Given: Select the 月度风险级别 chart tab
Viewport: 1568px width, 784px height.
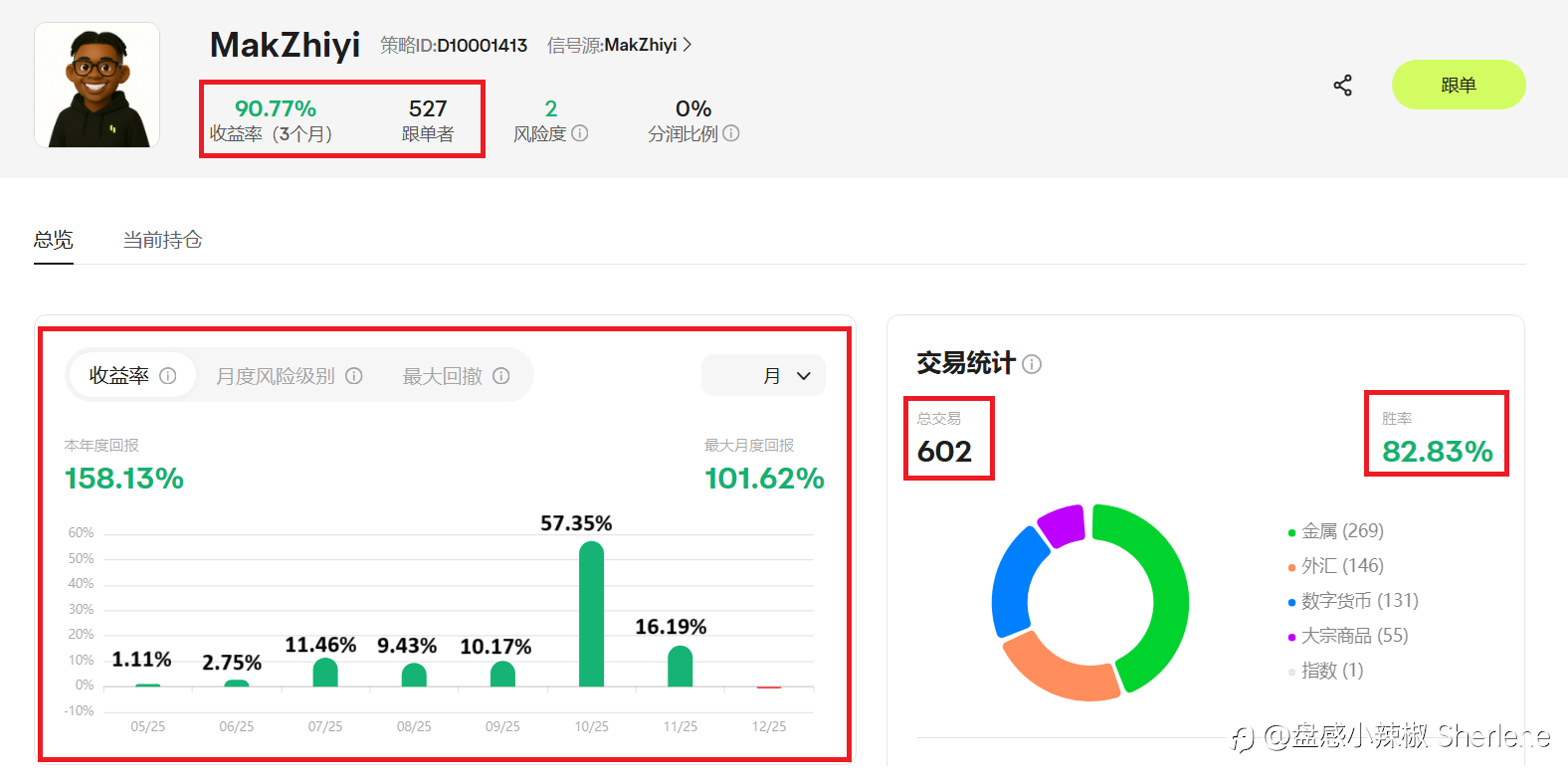Looking at the screenshot, I should (289, 376).
